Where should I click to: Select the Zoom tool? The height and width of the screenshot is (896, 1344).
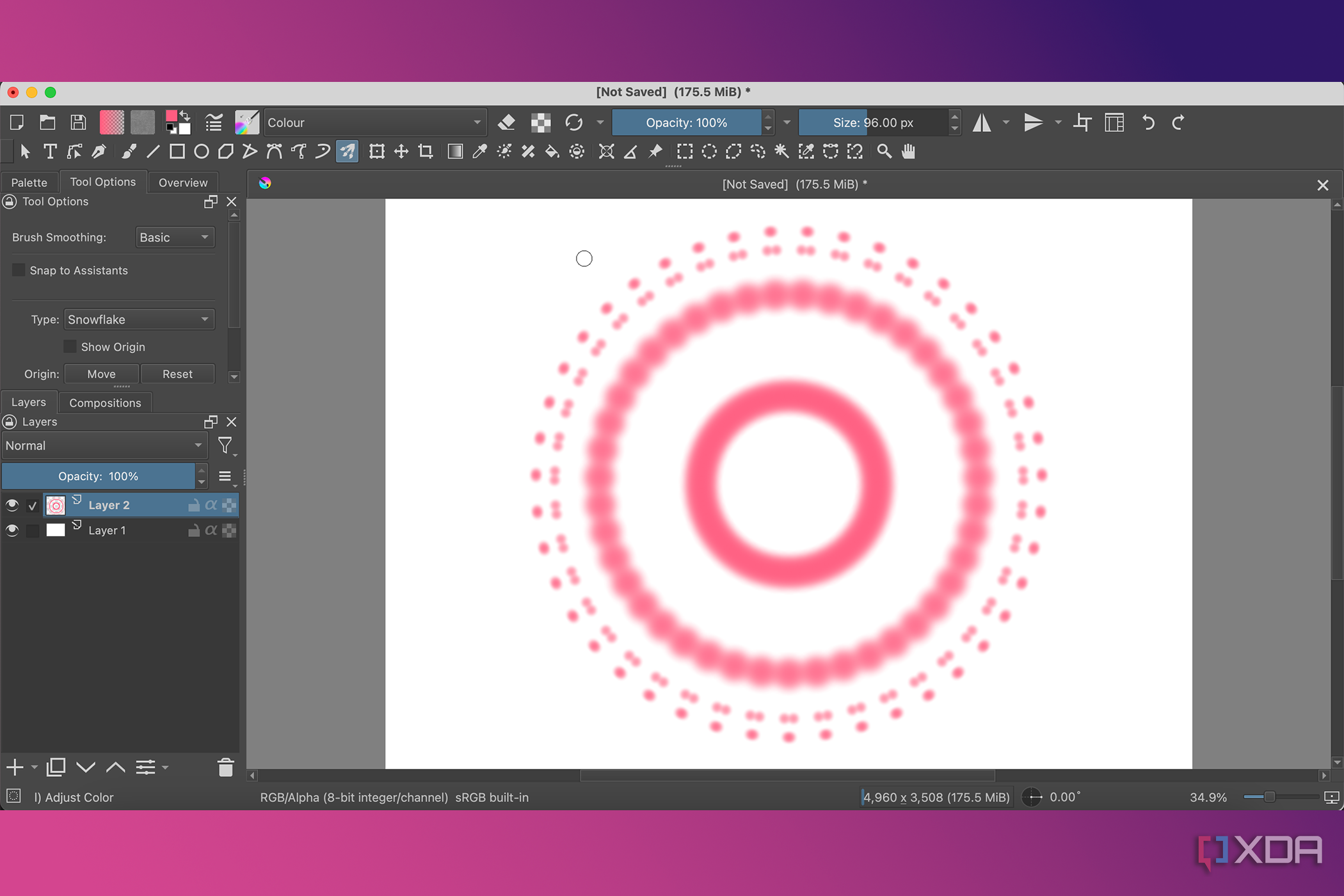pos(884,152)
